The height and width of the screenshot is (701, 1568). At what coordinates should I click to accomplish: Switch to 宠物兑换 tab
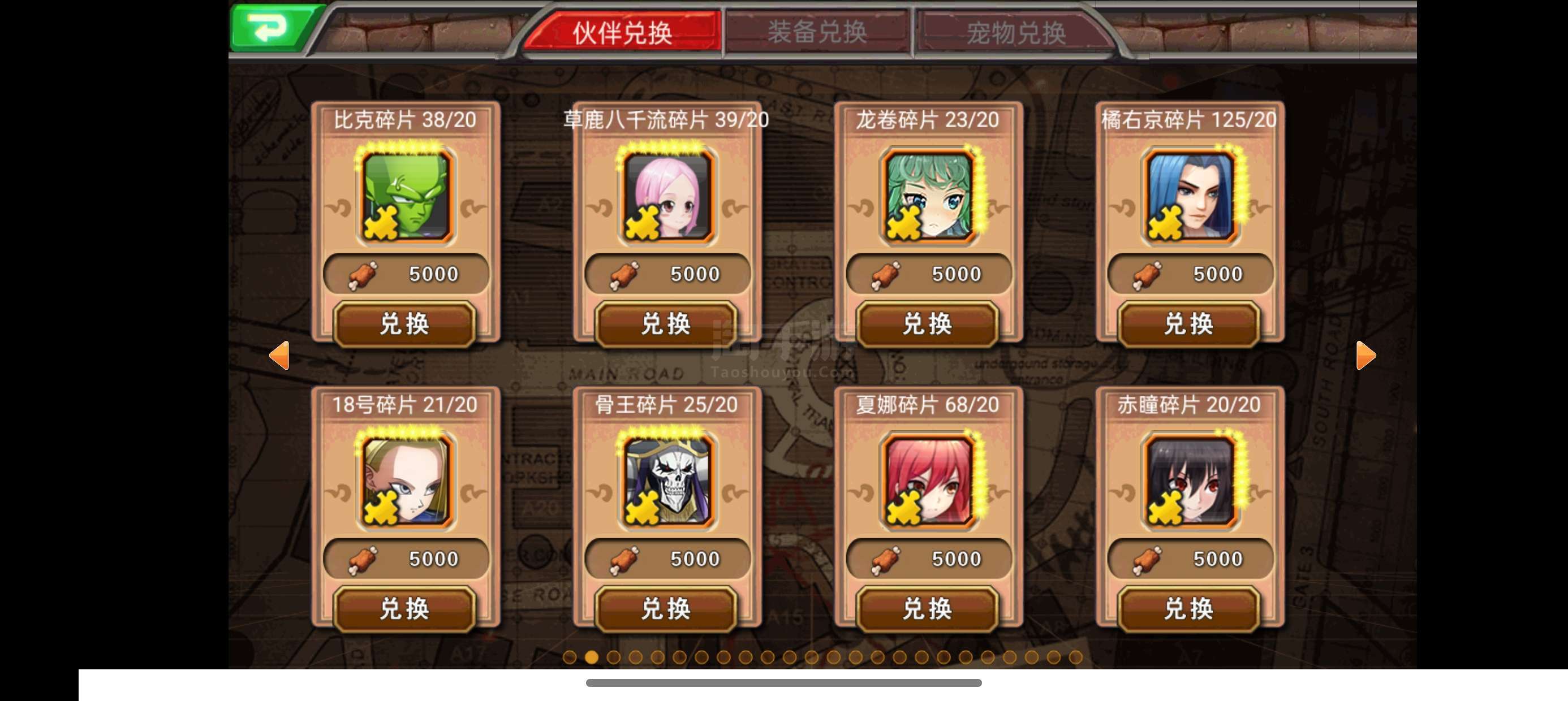pos(1015,32)
